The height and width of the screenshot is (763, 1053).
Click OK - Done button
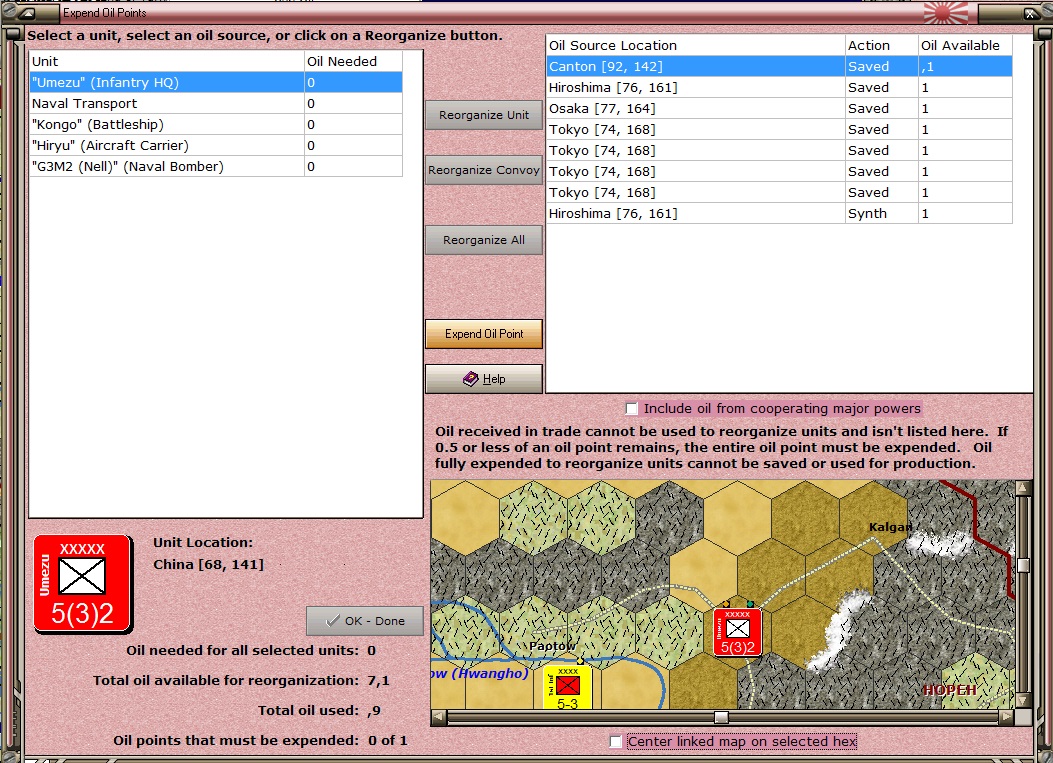[x=365, y=621]
